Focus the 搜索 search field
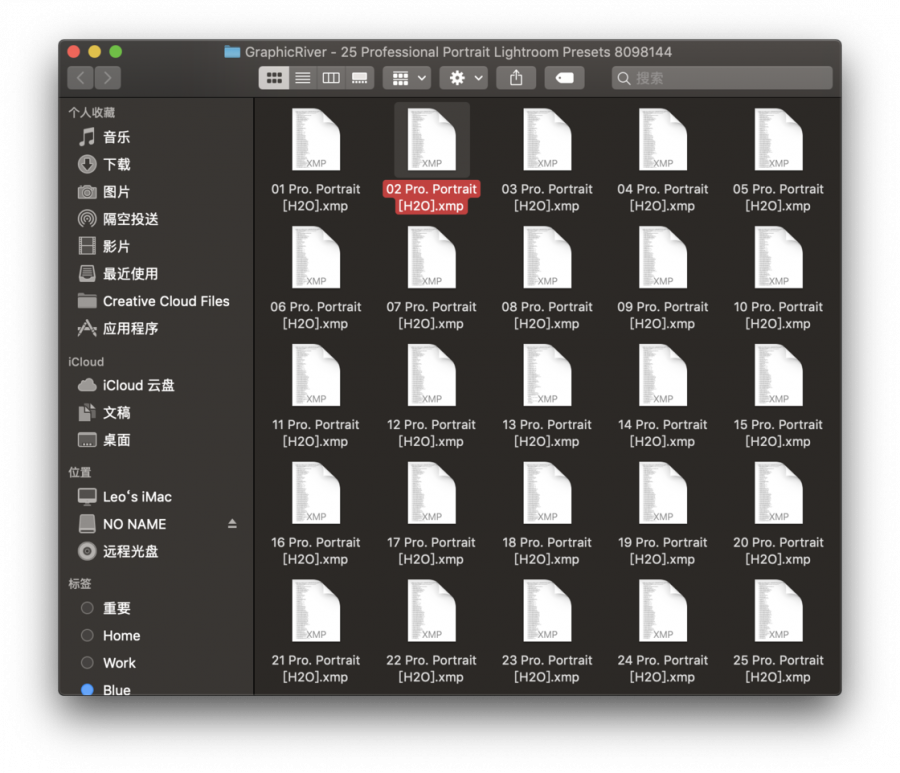Viewport: 900px width, 773px height. 722,78
